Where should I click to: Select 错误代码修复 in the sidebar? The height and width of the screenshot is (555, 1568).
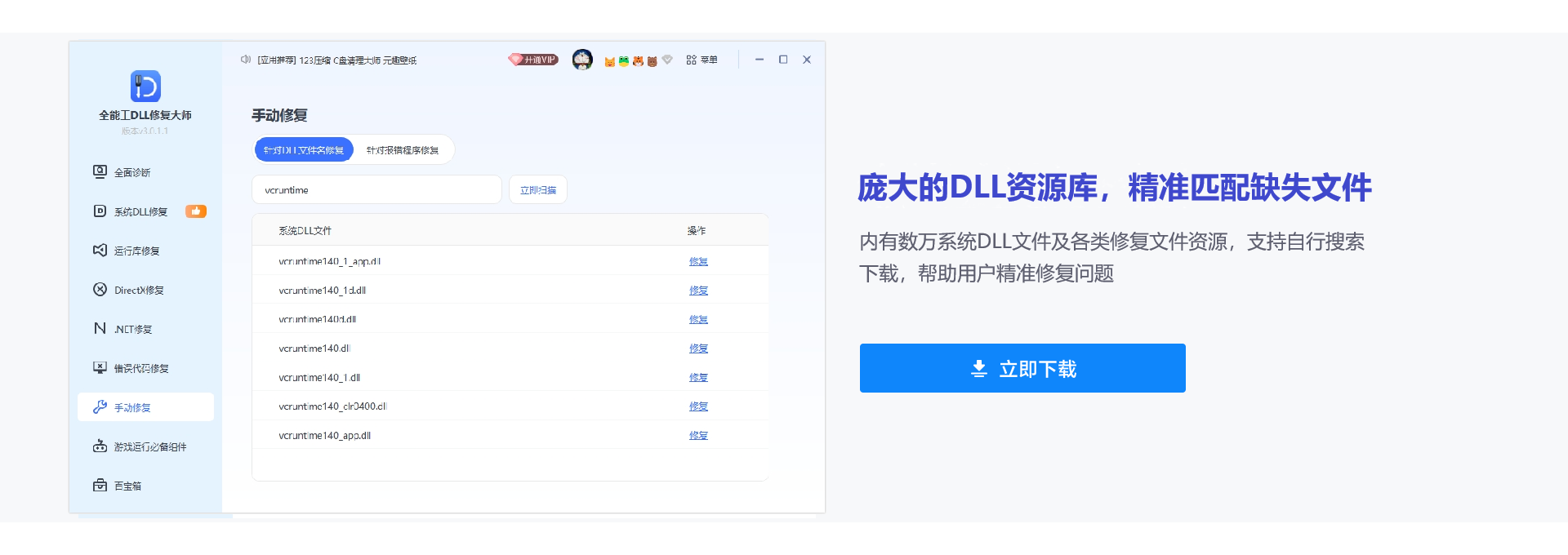coord(140,368)
